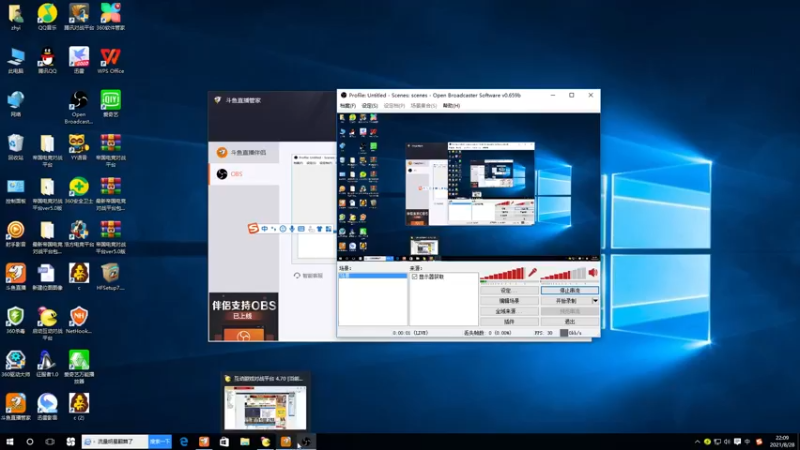Open the 360驱动大师 desktop icon
Viewport: 800px width, 450px height.
pos(15,364)
